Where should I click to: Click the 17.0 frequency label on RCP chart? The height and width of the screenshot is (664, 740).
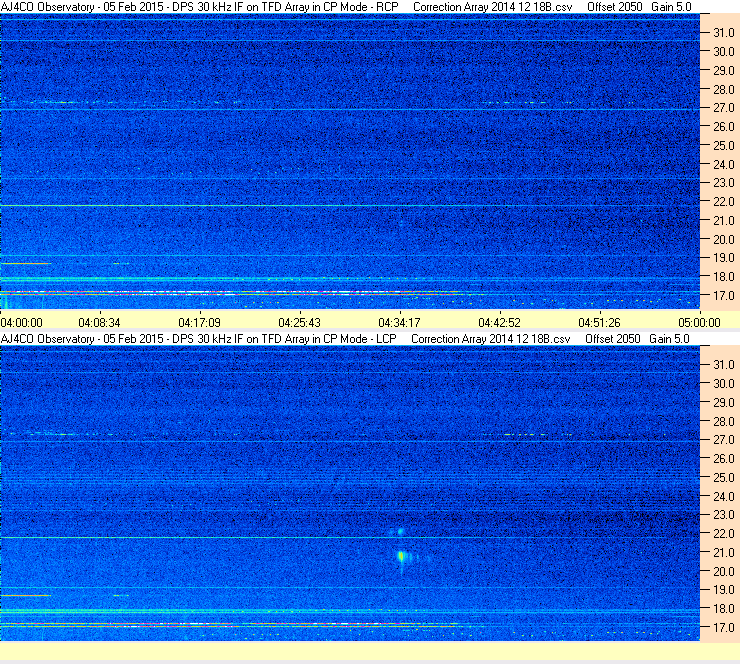723,296
